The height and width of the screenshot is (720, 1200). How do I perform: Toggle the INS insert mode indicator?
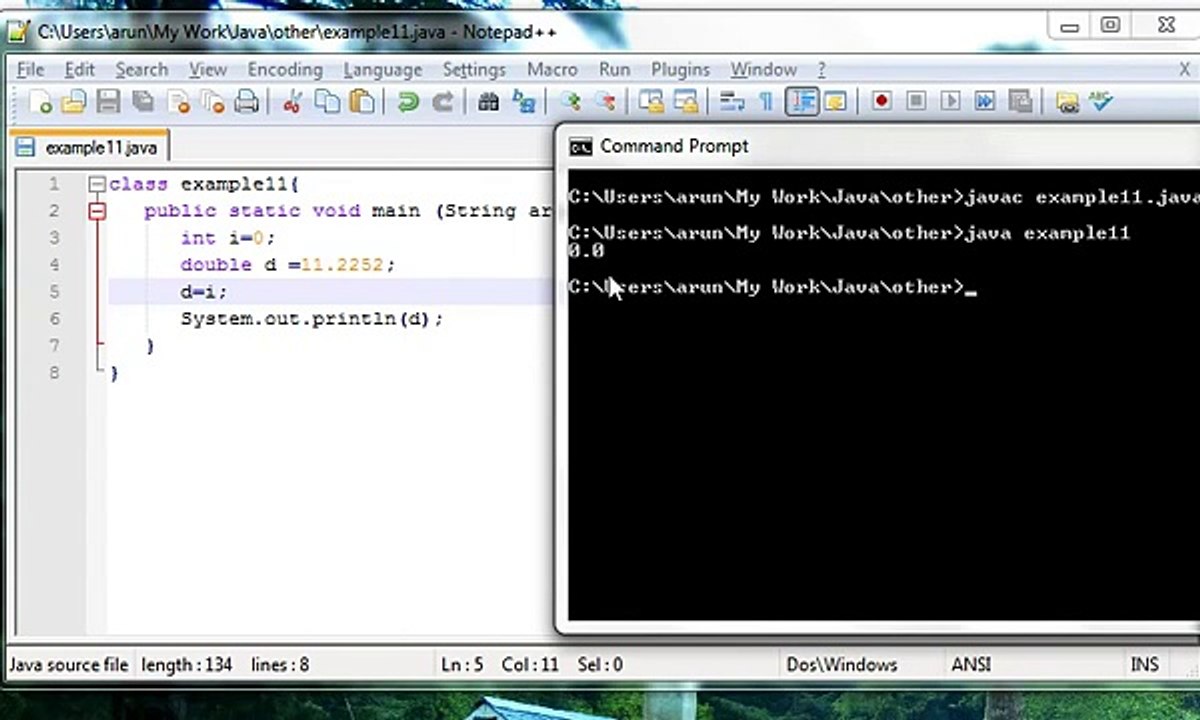click(x=1144, y=664)
